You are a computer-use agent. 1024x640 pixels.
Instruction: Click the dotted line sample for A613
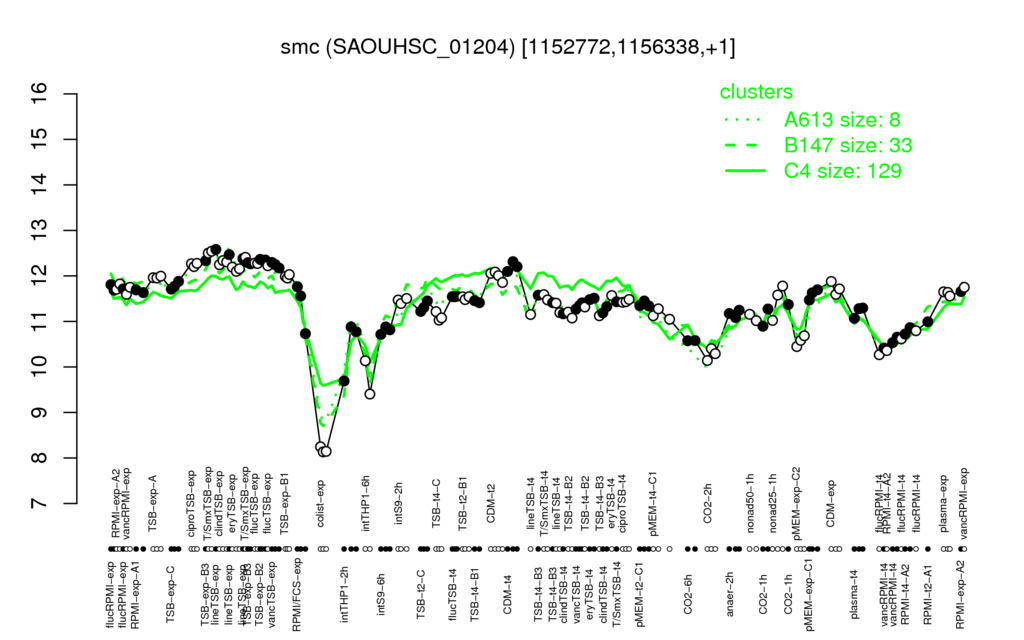click(745, 120)
